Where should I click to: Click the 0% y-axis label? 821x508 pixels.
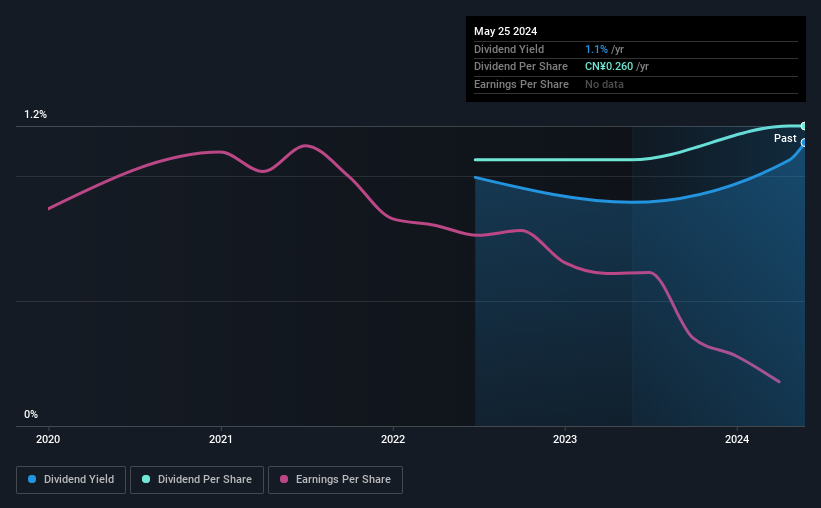click(31, 414)
